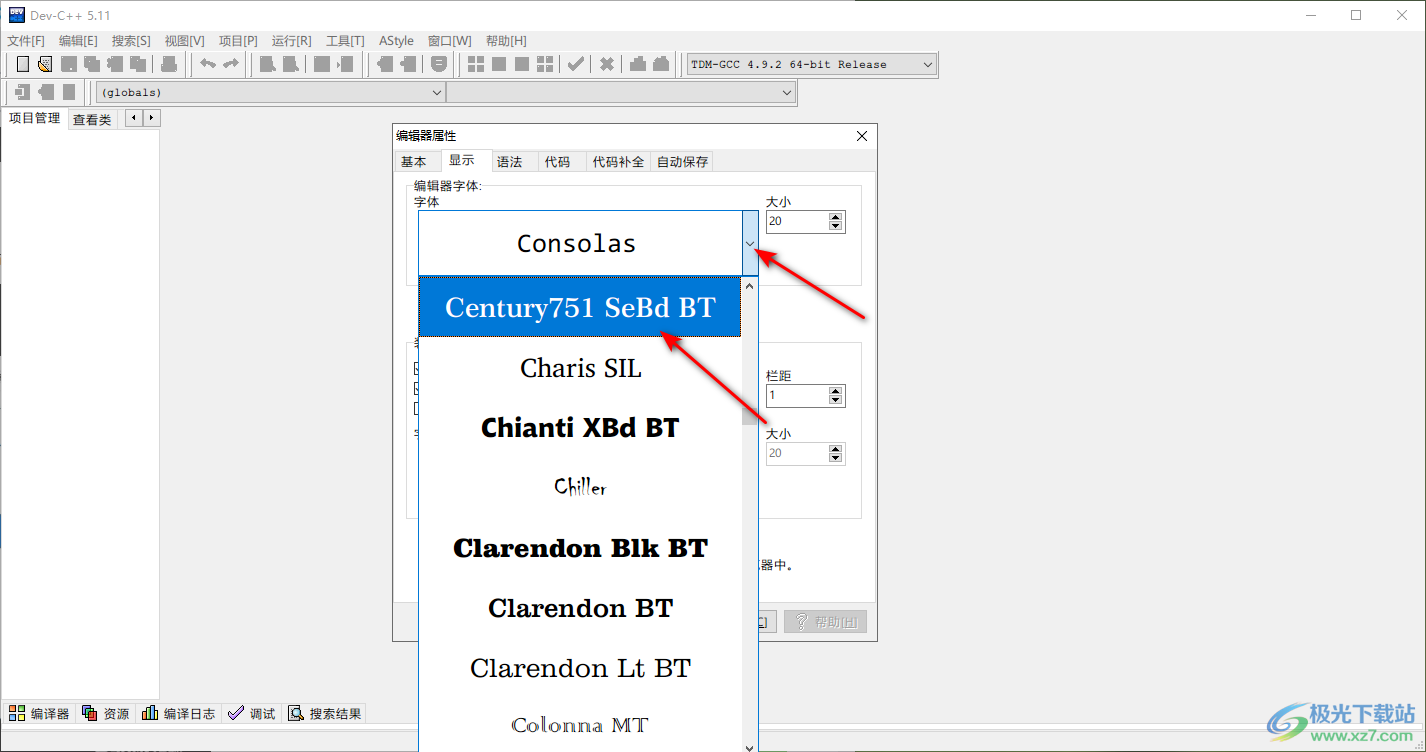
Task: Open the 视图[V] menu
Action: (184, 41)
